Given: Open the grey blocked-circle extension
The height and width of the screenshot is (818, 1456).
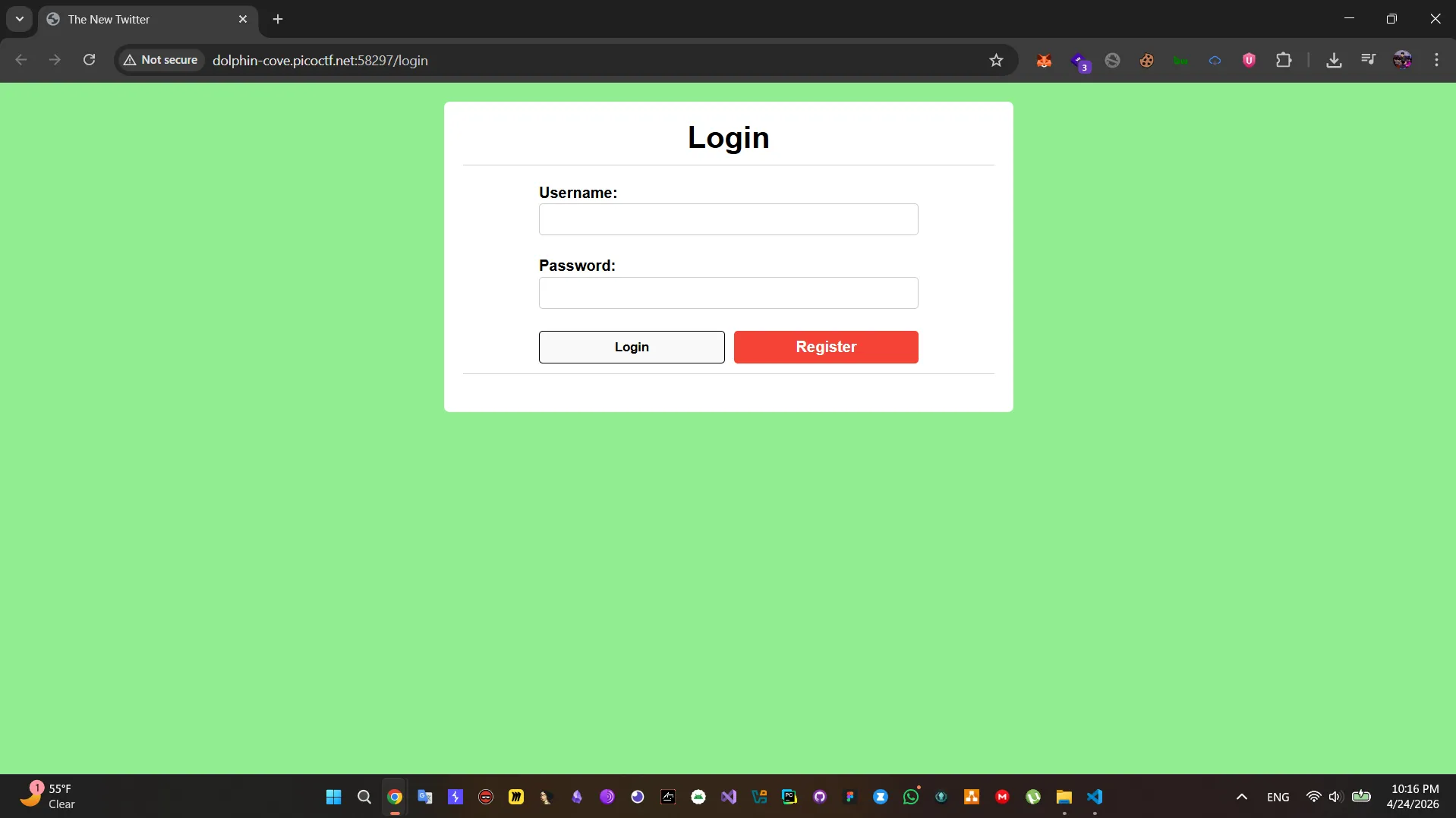Looking at the screenshot, I should [x=1112, y=61].
